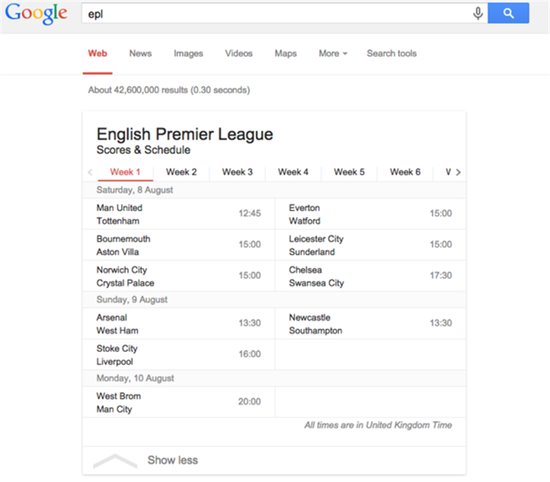Select the Week 2 schedule tab
The height and width of the screenshot is (482, 550).
[181, 172]
